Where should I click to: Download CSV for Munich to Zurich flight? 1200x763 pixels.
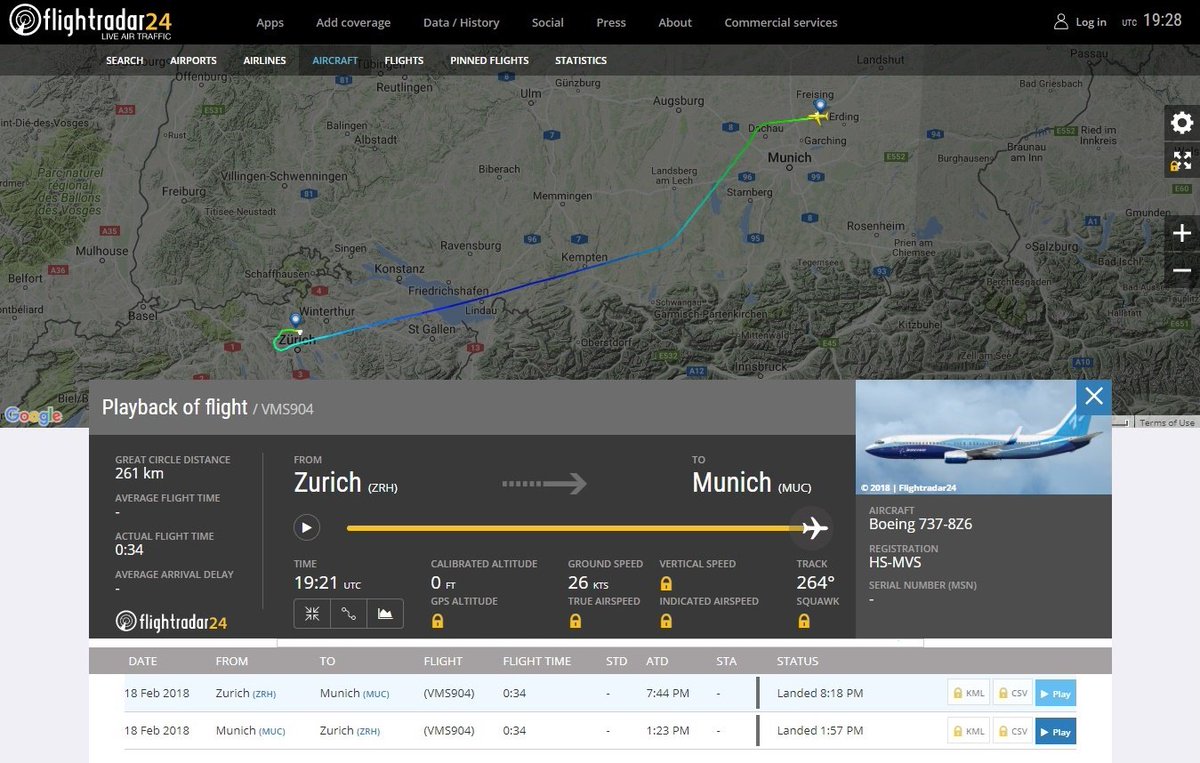coord(1013,731)
